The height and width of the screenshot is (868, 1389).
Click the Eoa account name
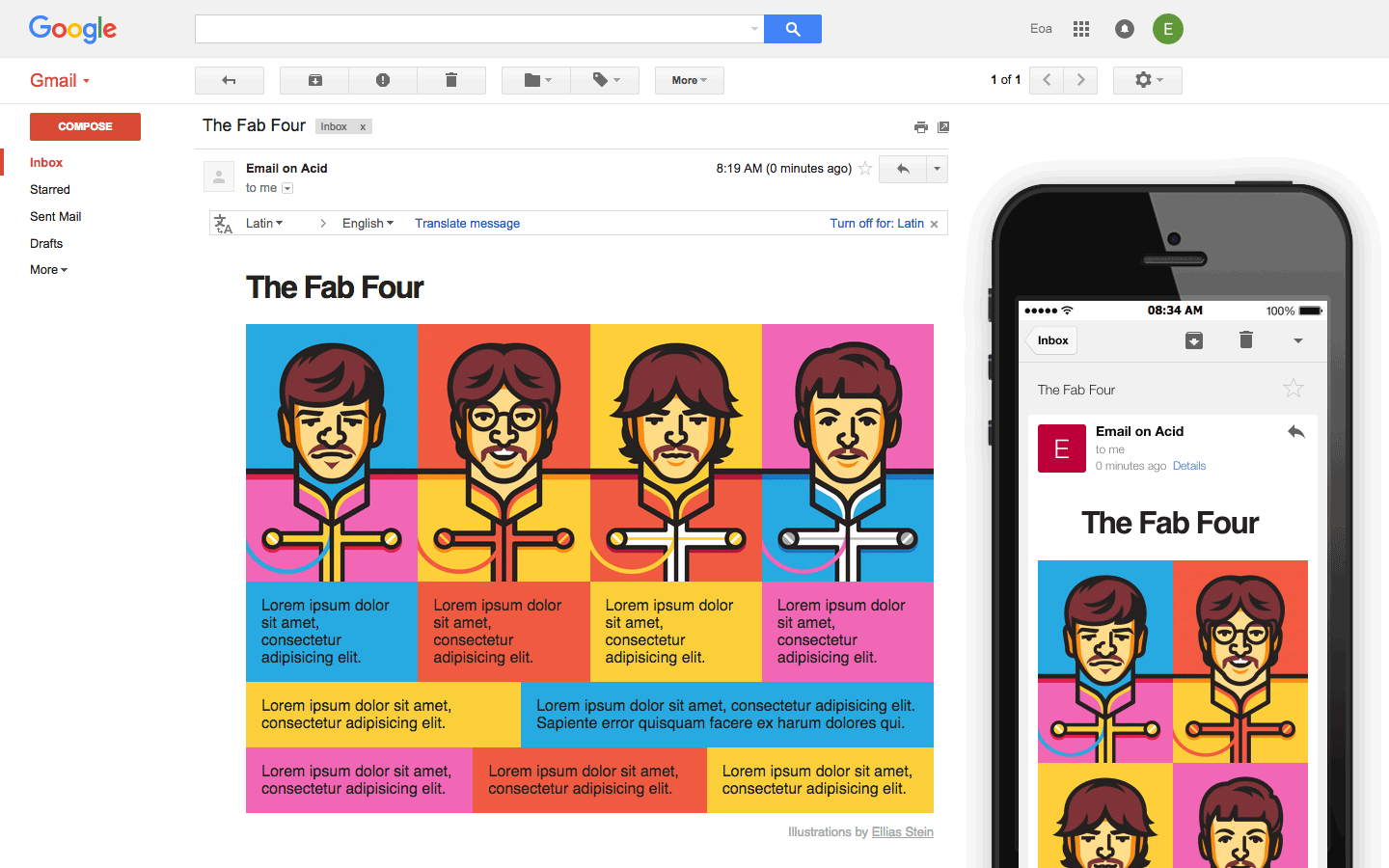click(x=1041, y=29)
